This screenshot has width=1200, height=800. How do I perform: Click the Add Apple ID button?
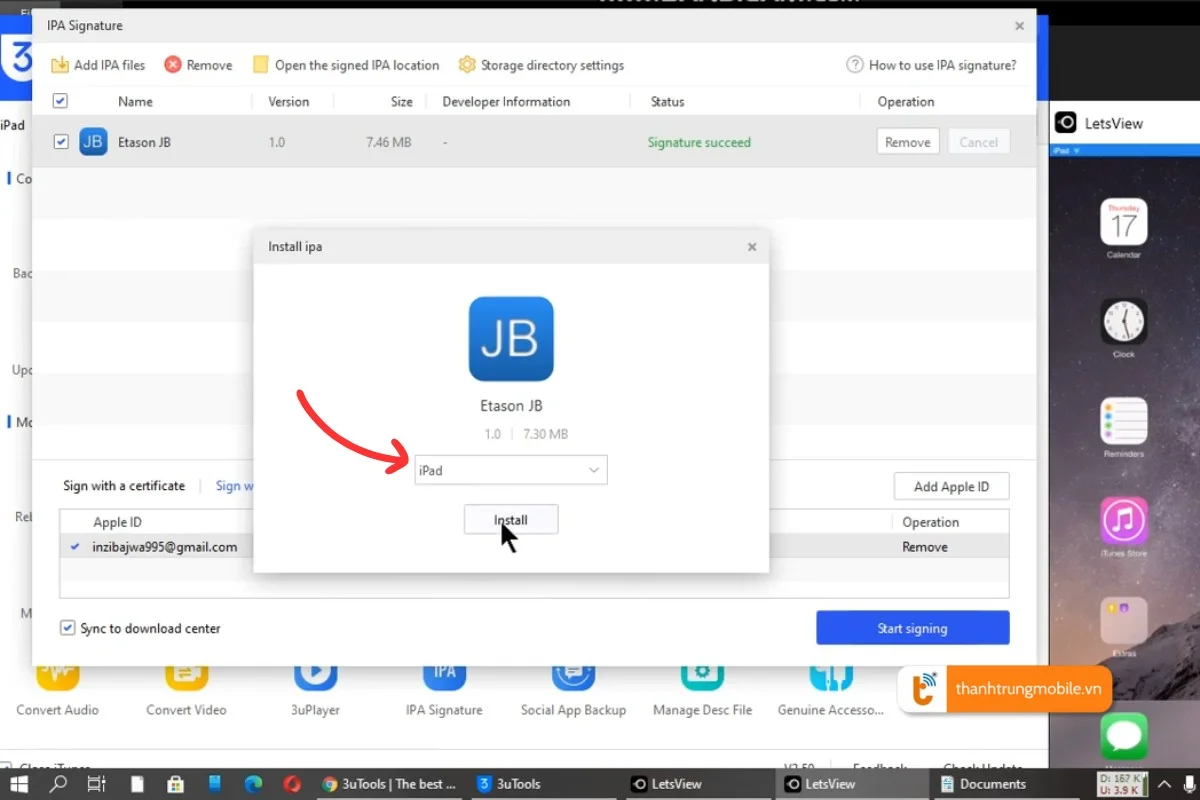951,487
